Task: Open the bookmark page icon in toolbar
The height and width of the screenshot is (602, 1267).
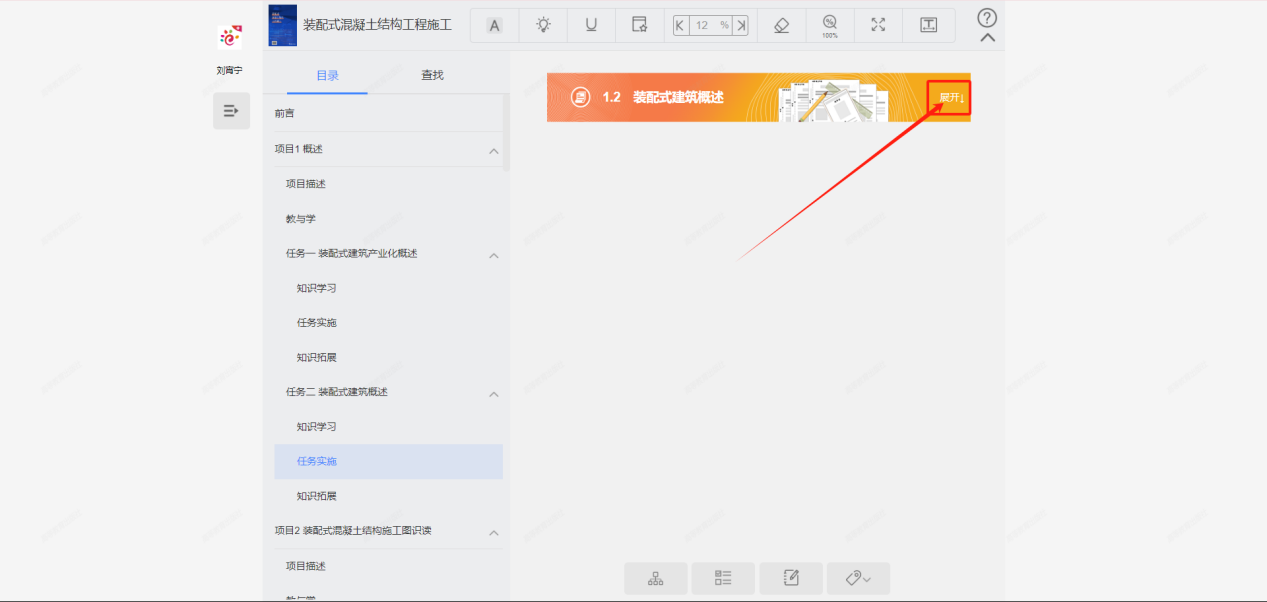Action: point(639,25)
